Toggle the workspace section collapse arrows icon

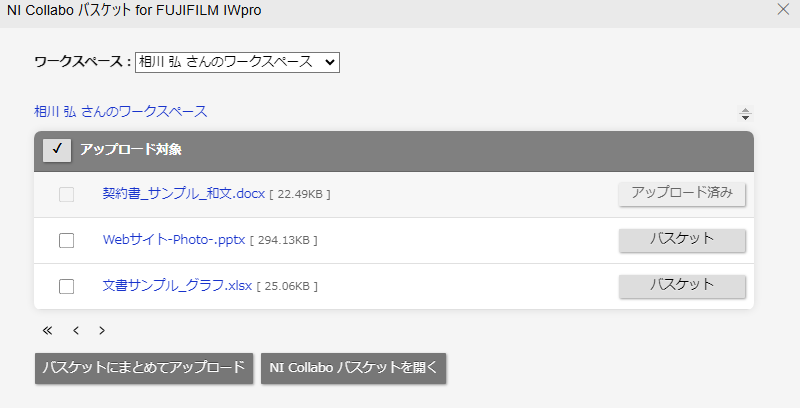pyautogui.click(x=745, y=114)
